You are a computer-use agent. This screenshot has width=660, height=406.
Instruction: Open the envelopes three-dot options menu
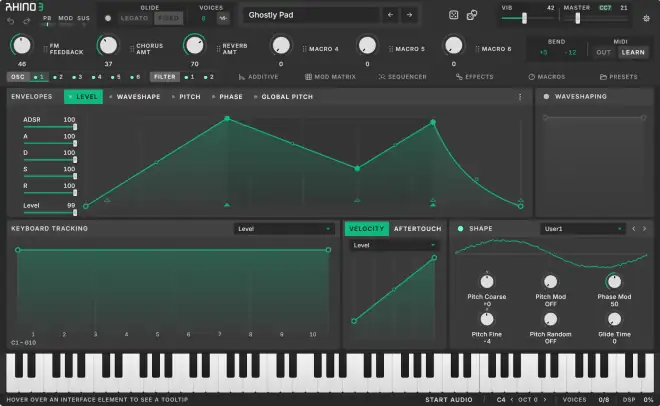[520, 97]
